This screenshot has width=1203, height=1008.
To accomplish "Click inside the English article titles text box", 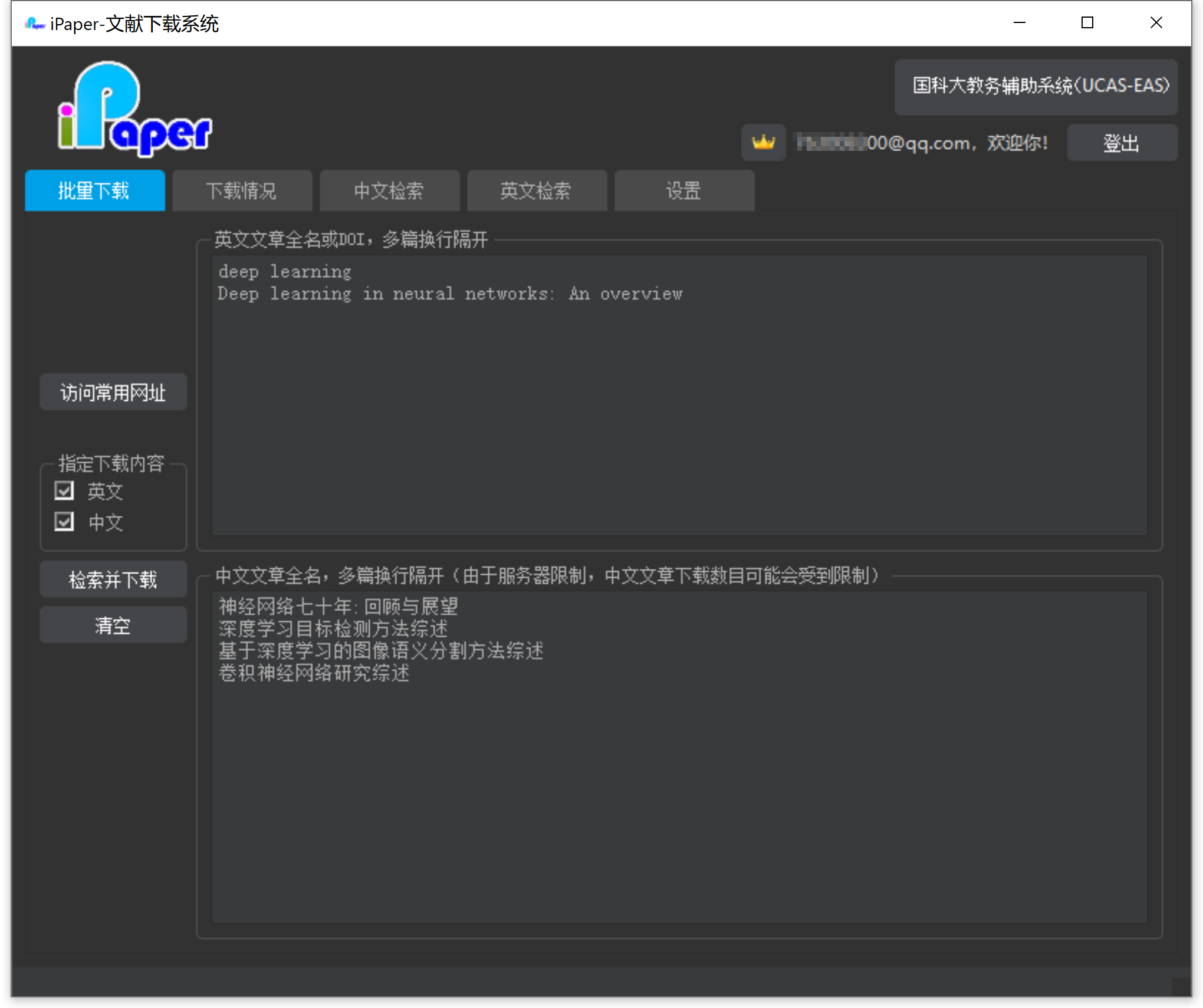I will pyautogui.click(x=678, y=413).
